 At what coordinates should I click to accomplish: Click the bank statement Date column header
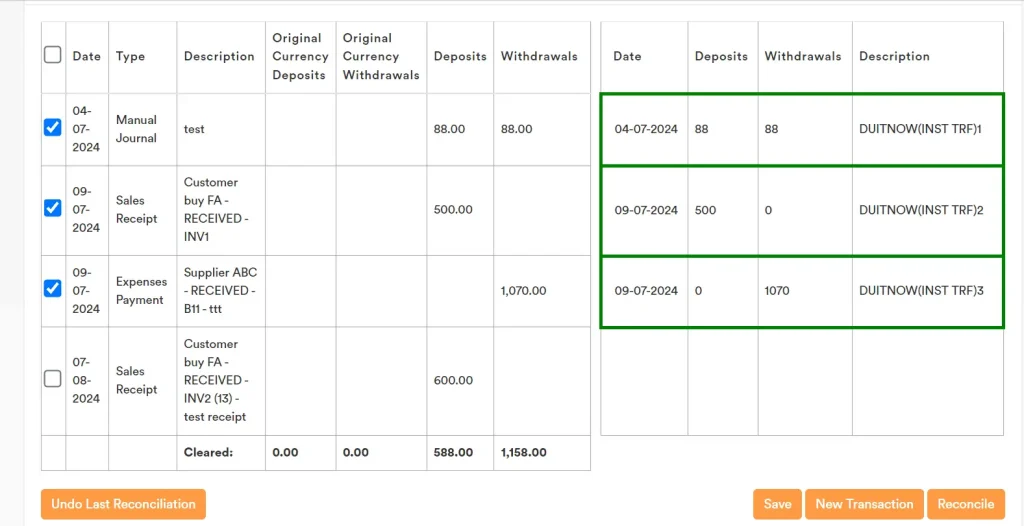627,56
